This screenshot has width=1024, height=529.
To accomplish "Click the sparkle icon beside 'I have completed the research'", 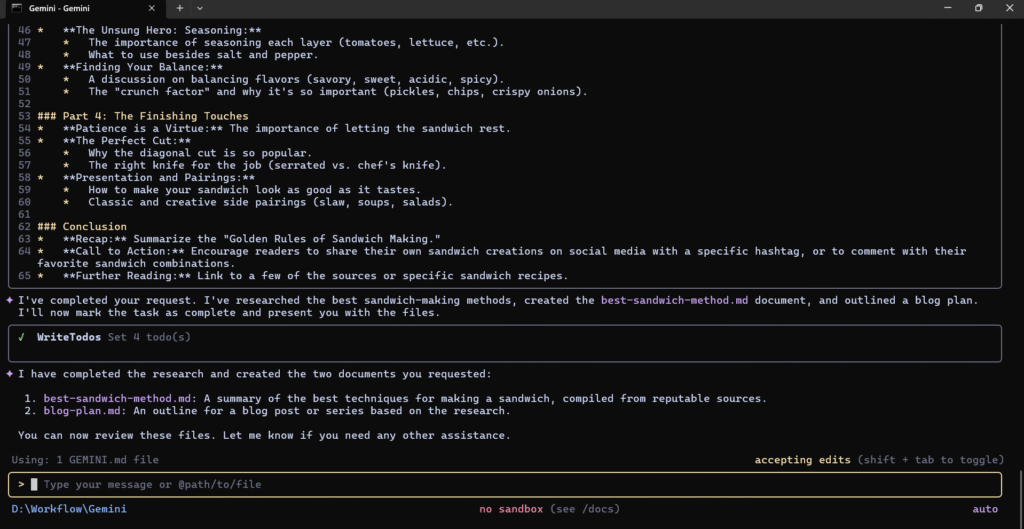I will point(9,374).
